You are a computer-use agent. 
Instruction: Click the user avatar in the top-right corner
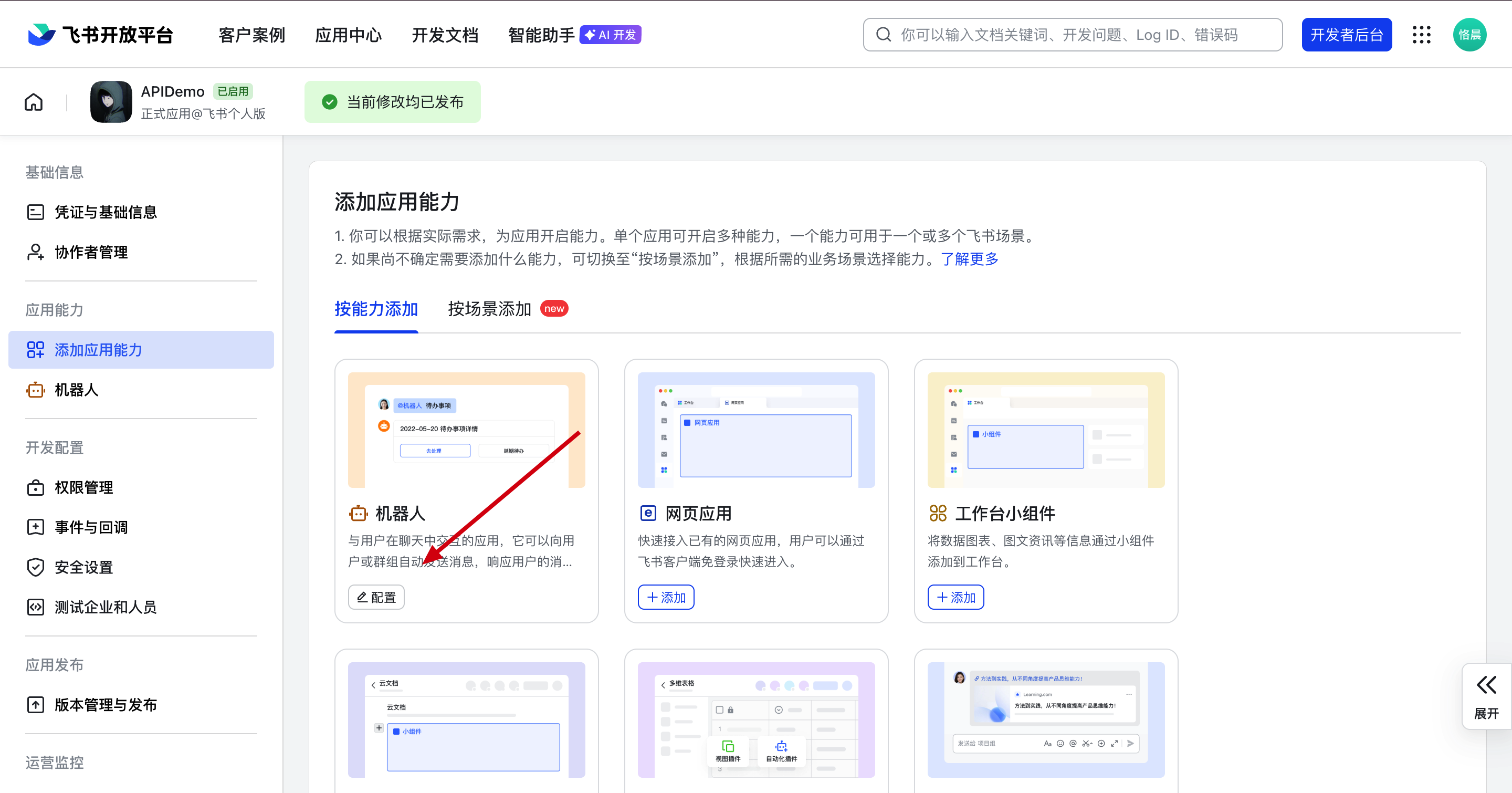1469,35
